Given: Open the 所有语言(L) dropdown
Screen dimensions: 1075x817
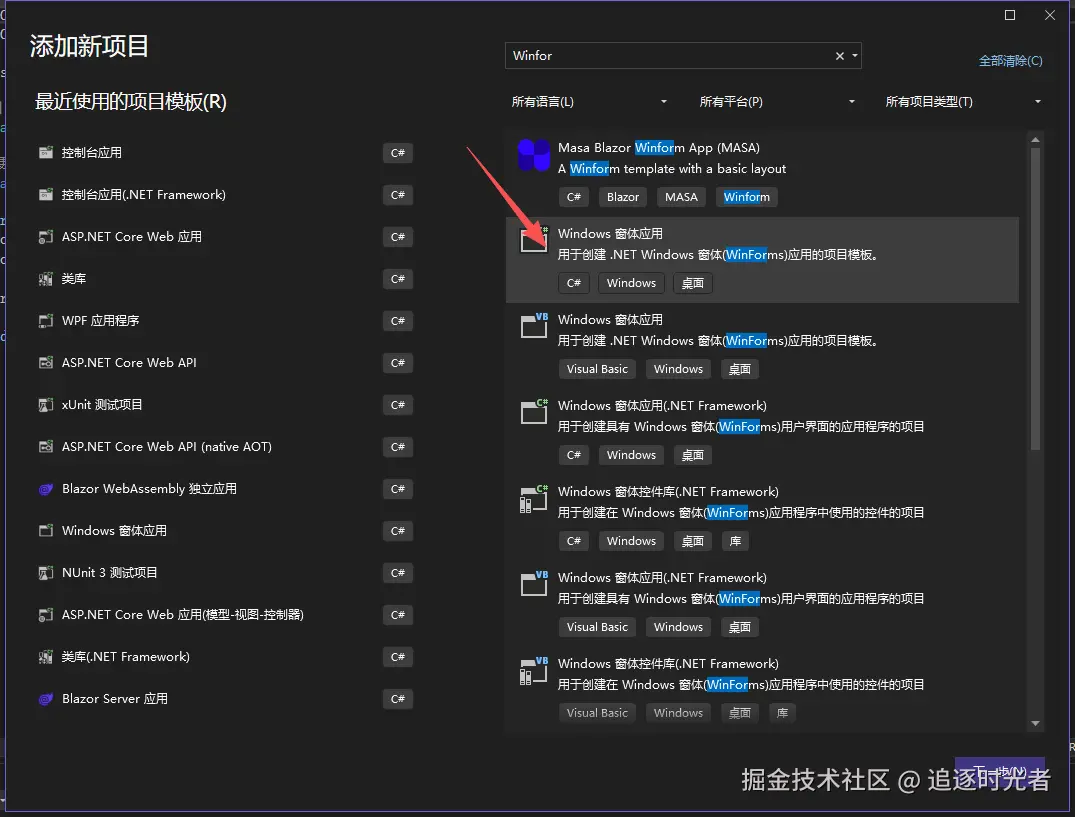Looking at the screenshot, I should 589,101.
